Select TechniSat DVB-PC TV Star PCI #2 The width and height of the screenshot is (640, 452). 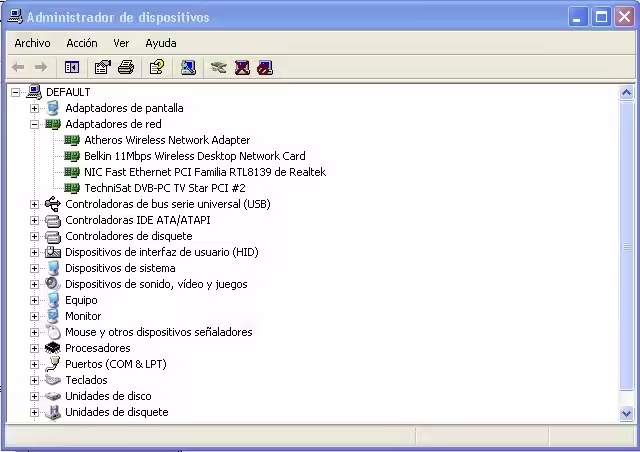(165, 188)
